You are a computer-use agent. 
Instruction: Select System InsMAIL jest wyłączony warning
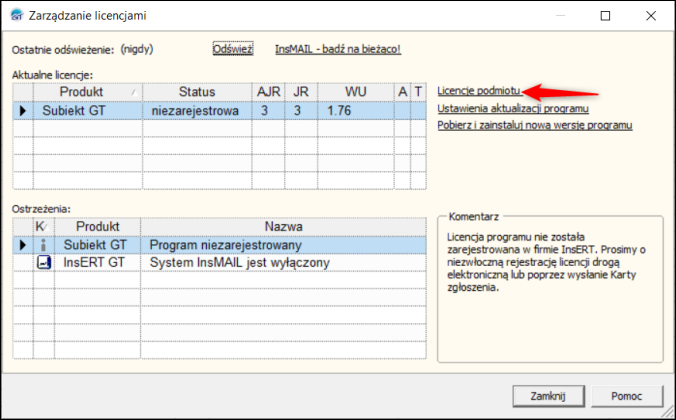click(x=283, y=262)
